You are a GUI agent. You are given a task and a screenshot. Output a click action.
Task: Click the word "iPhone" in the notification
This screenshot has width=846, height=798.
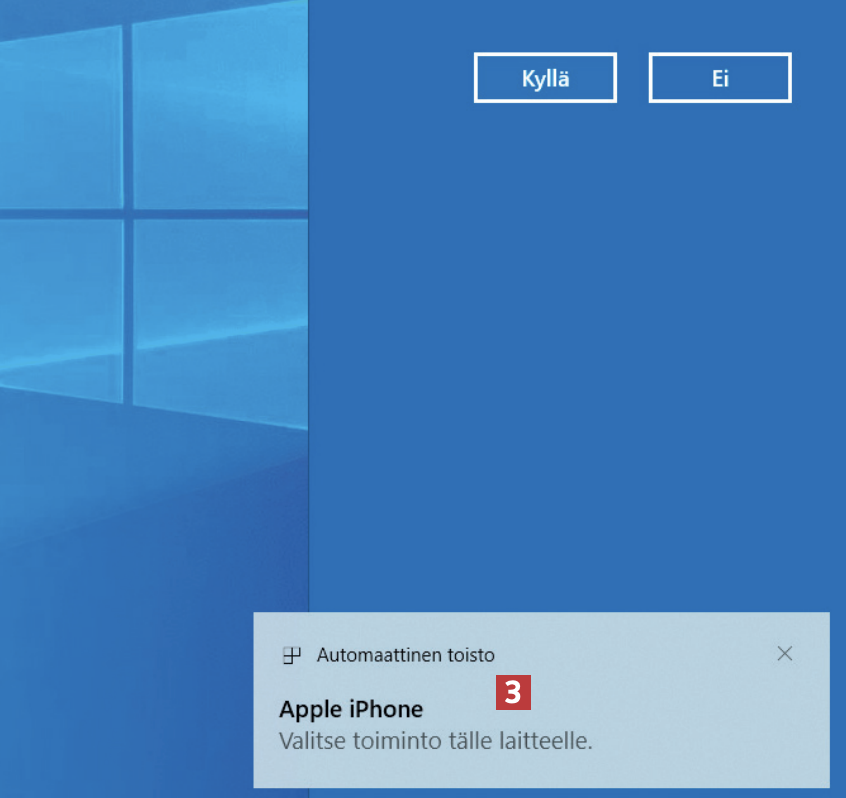(x=384, y=709)
